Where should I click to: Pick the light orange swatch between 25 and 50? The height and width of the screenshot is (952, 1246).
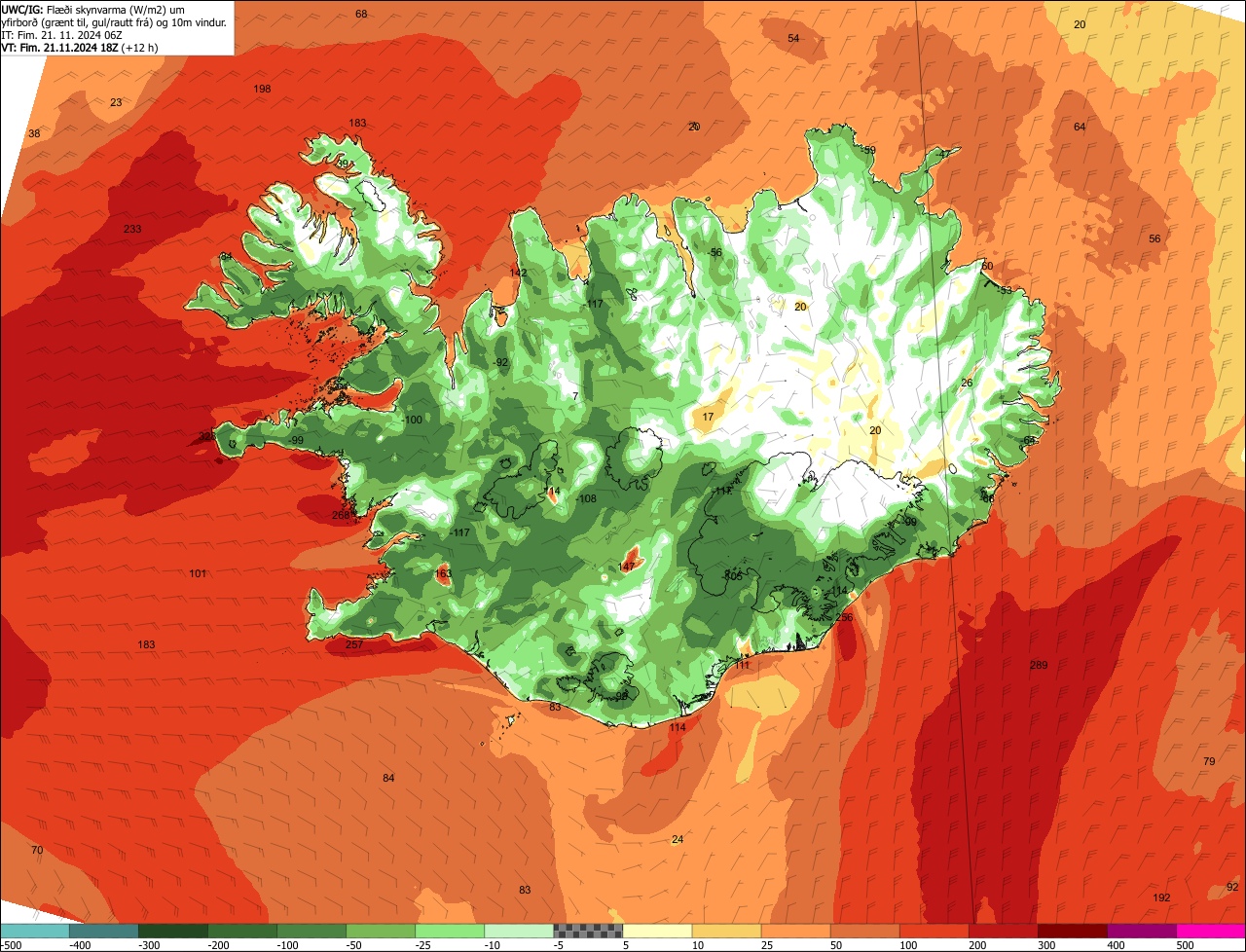(795, 931)
